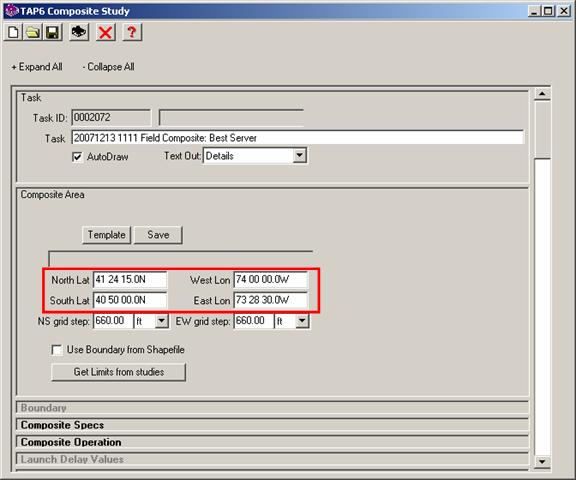The image size is (576, 480).
Task: Click Get Limits from studies button
Action: (x=119, y=372)
